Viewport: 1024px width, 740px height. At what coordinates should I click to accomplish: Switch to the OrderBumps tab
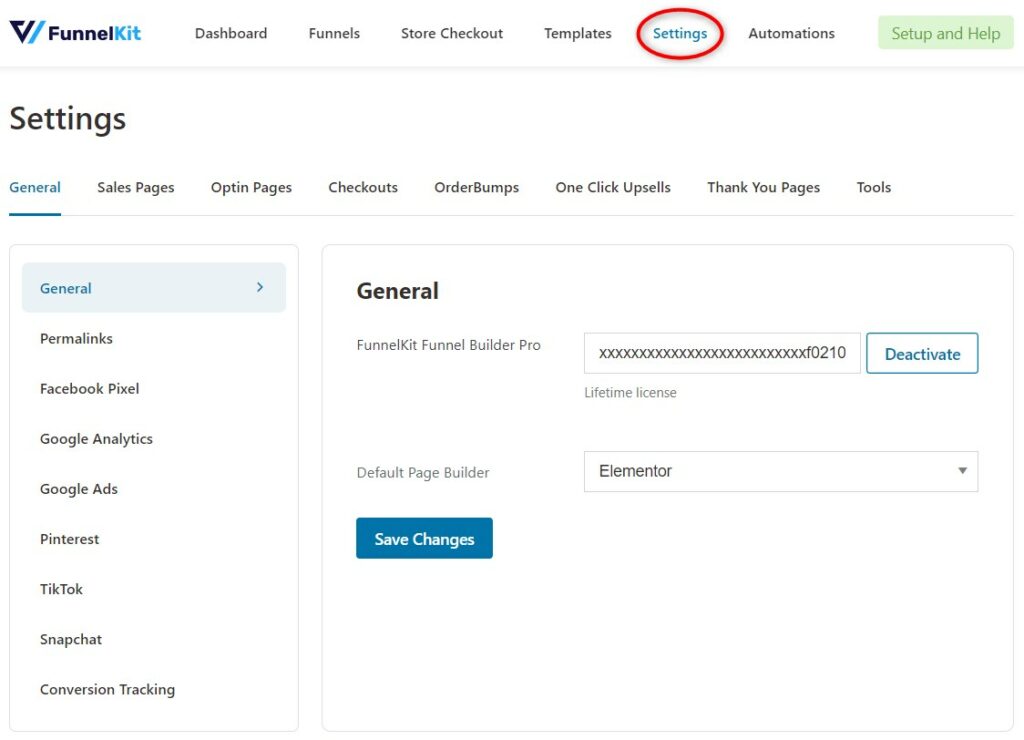click(x=476, y=187)
